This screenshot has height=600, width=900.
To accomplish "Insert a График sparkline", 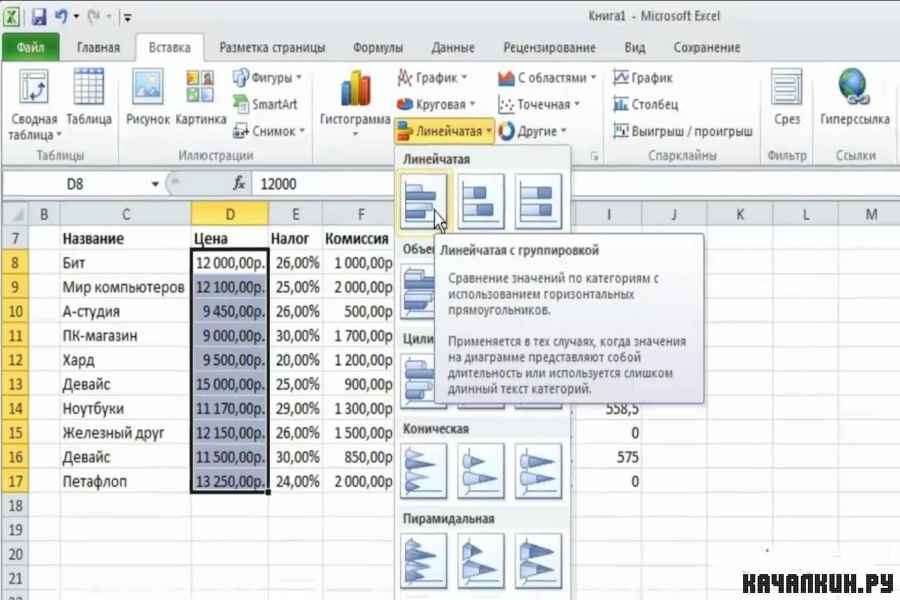I will tap(643, 78).
